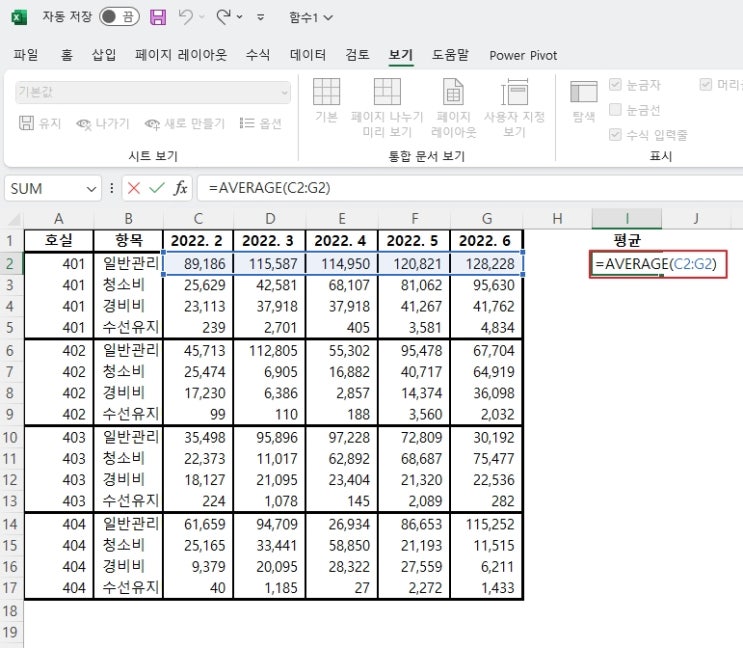The image size is (743, 648).
Task: Select column I header
Action: 627,219
